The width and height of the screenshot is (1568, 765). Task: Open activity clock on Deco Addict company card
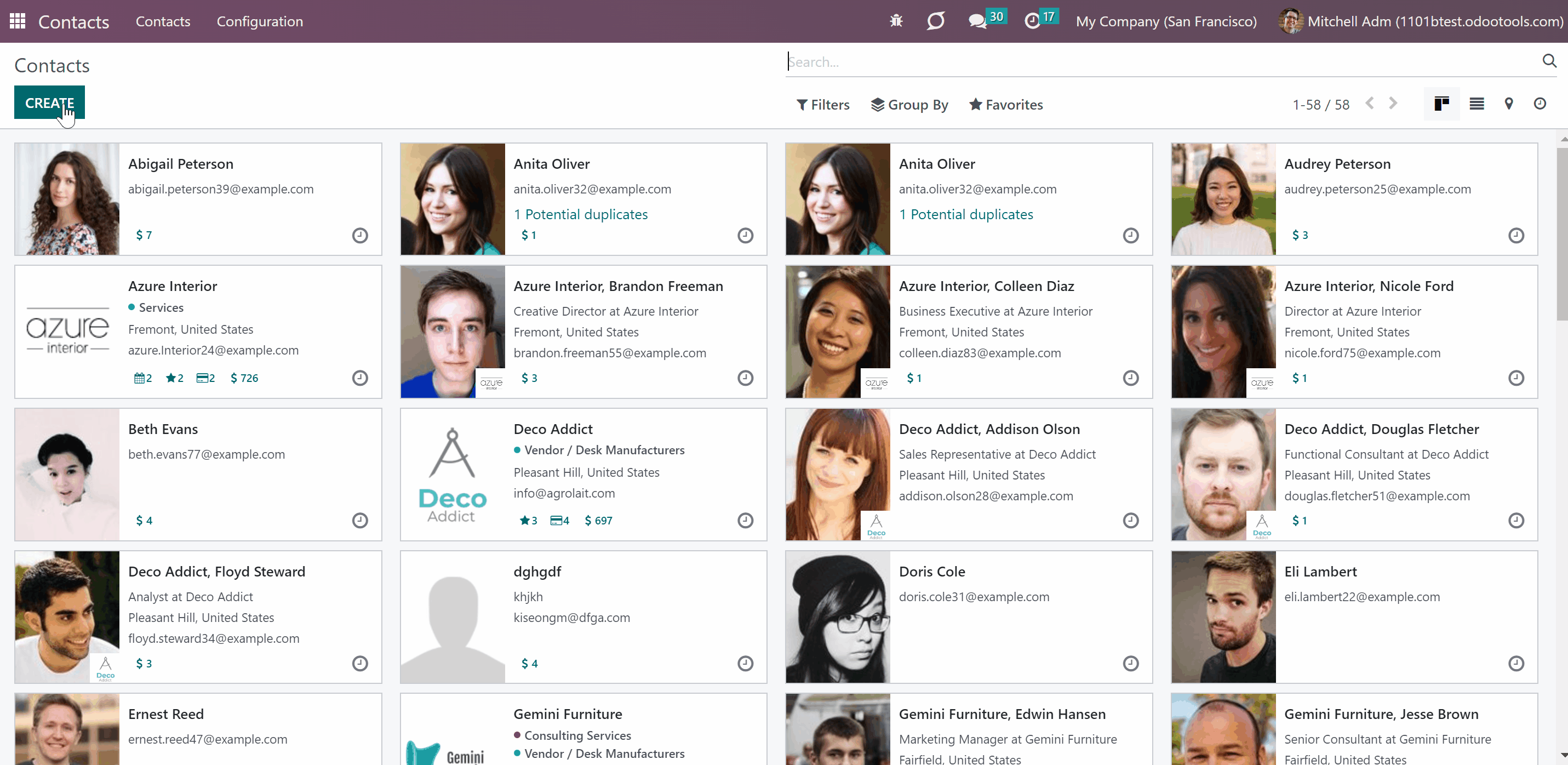pyautogui.click(x=745, y=520)
